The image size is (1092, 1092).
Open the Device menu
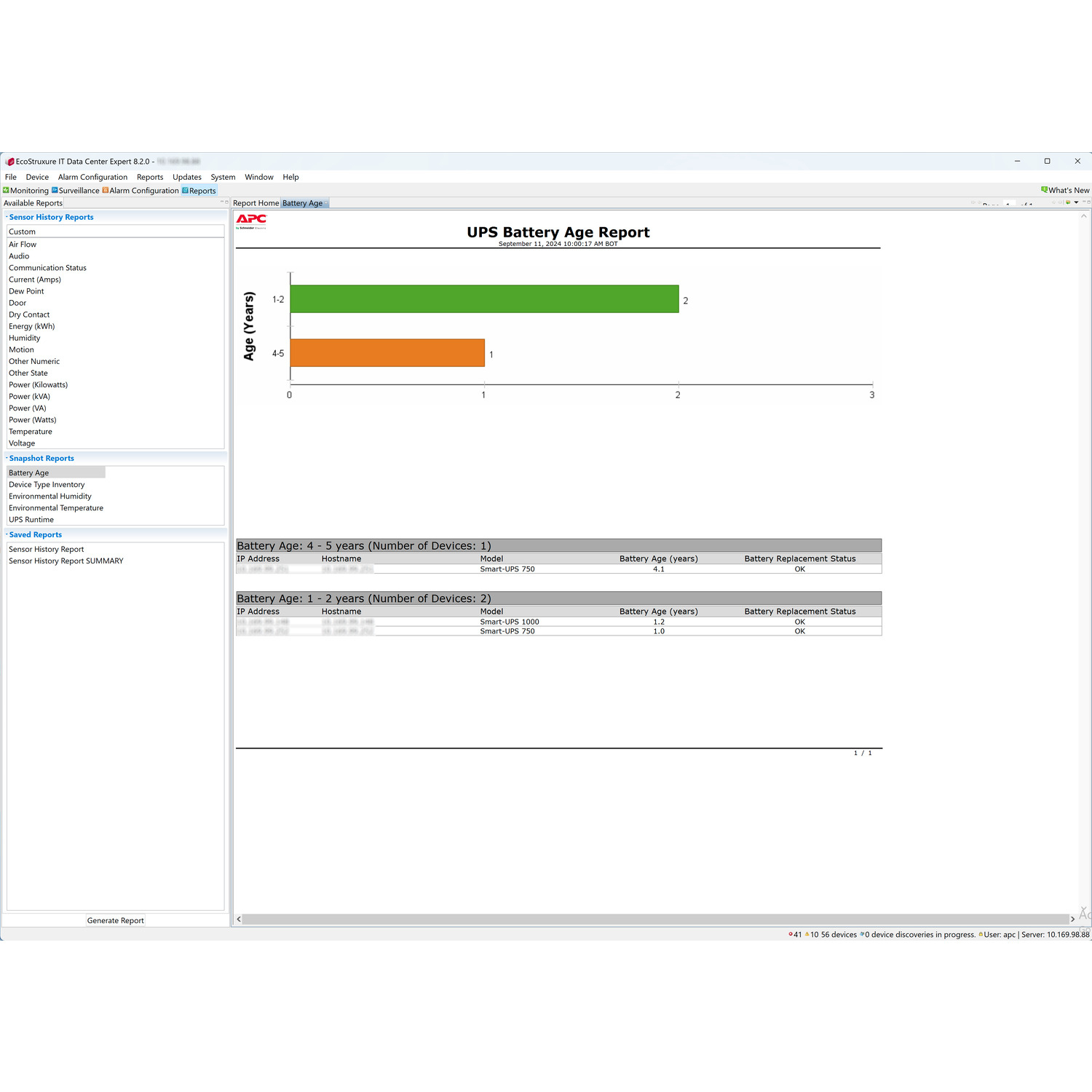[37, 177]
